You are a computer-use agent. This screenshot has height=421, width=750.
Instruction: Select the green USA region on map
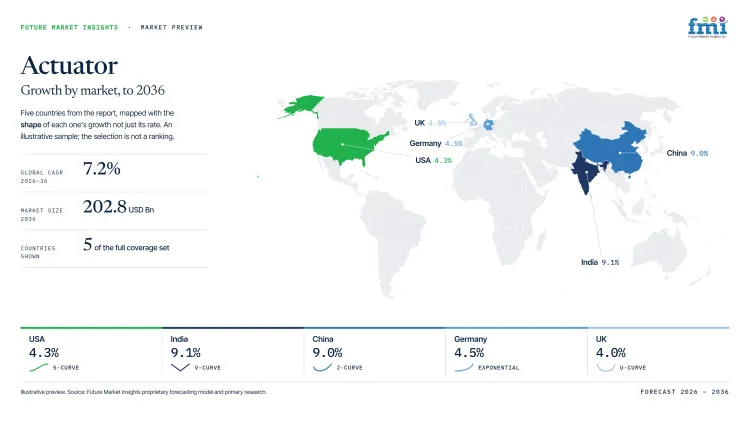click(x=349, y=146)
